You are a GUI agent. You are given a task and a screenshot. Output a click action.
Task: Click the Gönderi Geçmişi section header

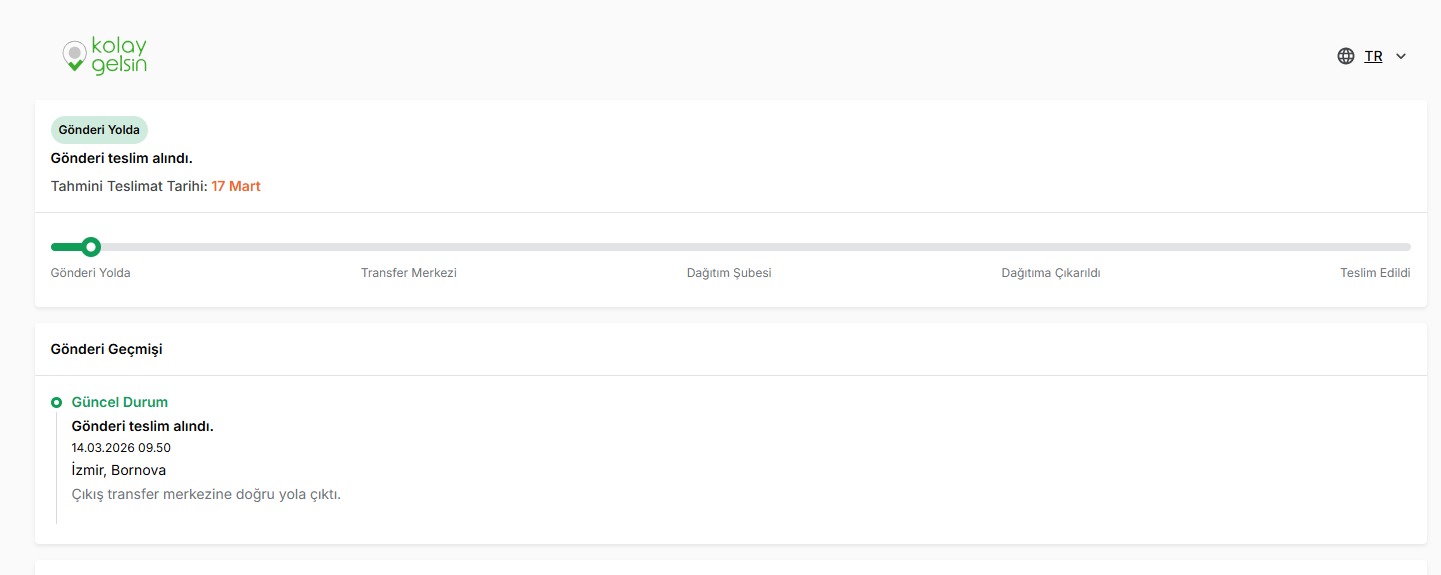pos(107,349)
